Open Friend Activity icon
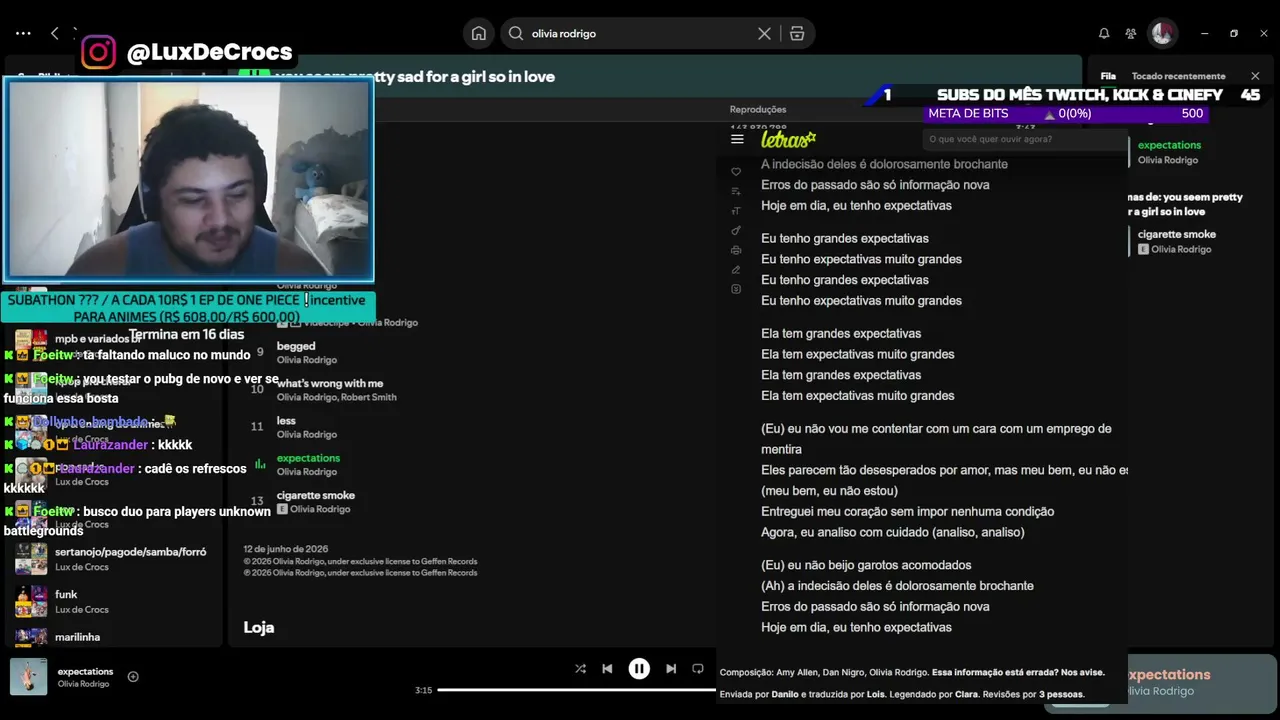The width and height of the screenshot is (1280, 720). [1131, 33]
